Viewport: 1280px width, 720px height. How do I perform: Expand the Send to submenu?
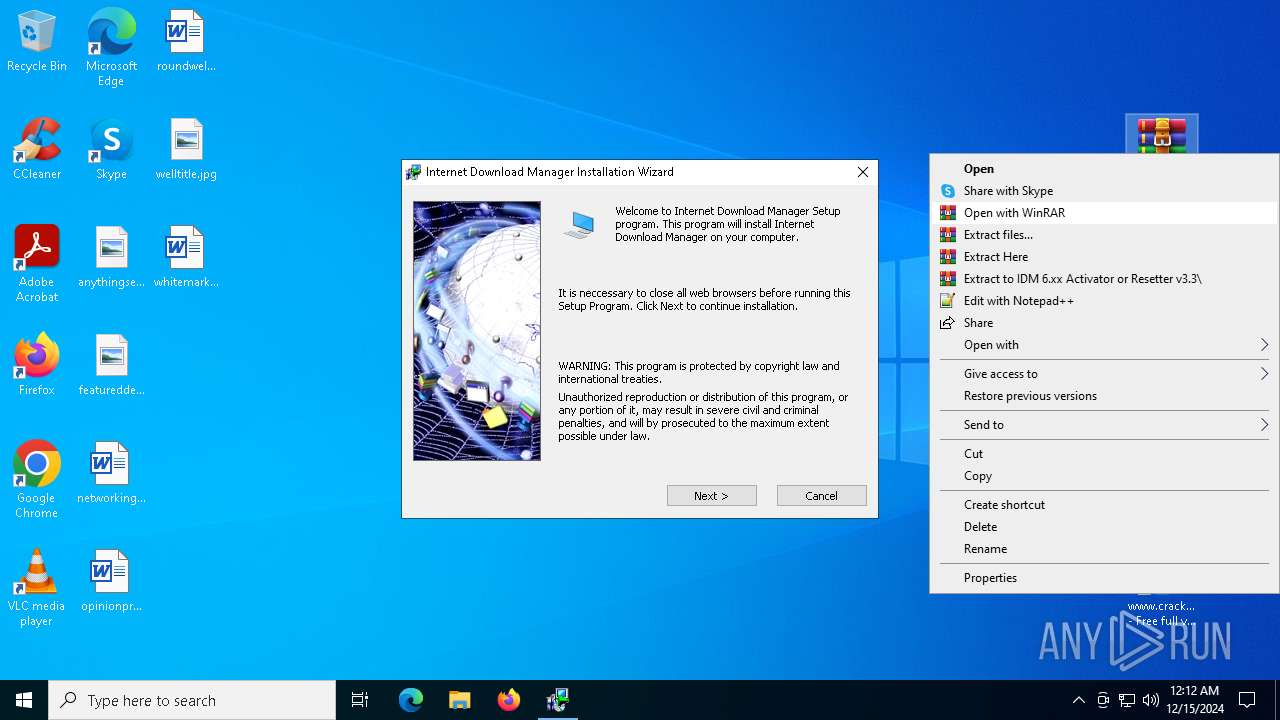point(1104,425)
